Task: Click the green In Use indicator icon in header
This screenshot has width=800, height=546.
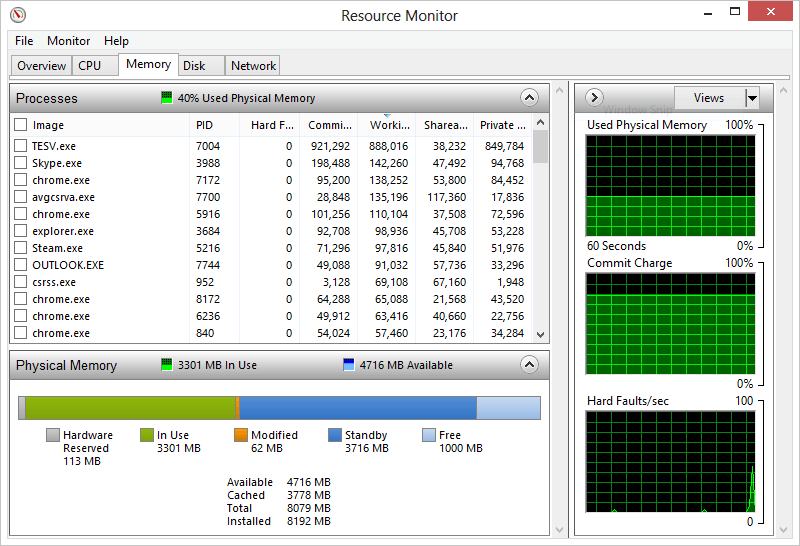Action: pyautogui.click(x=166, y=364)
